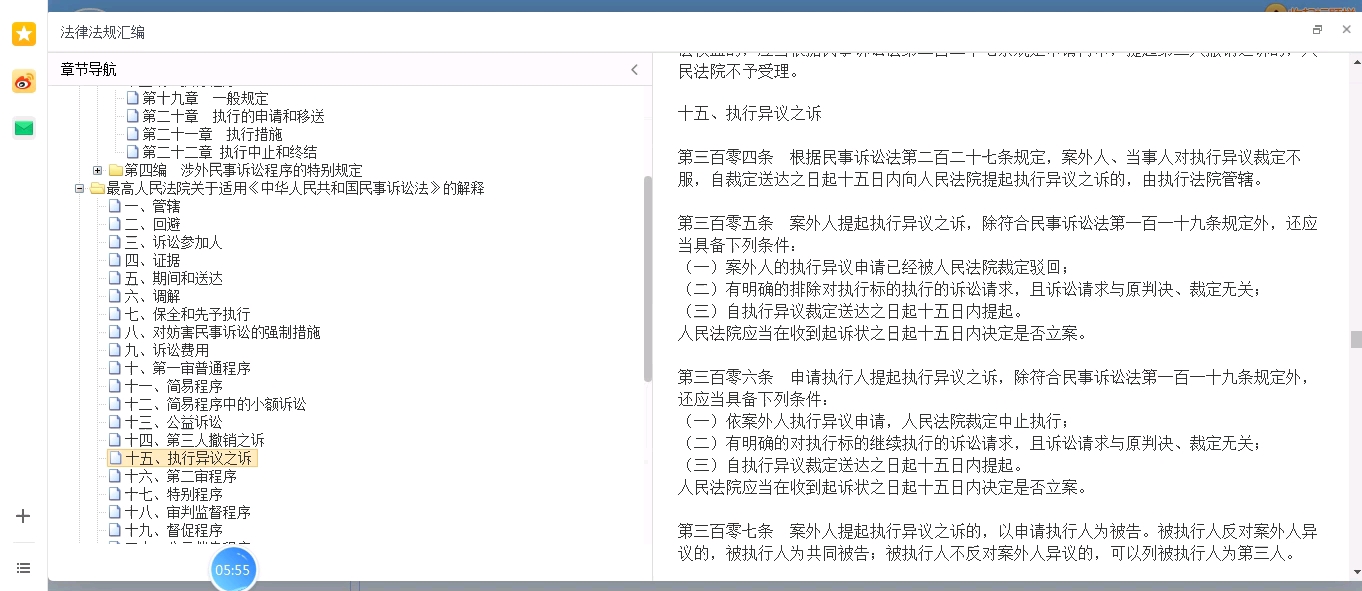Click the Weibo icon in the sidebar

23,82
